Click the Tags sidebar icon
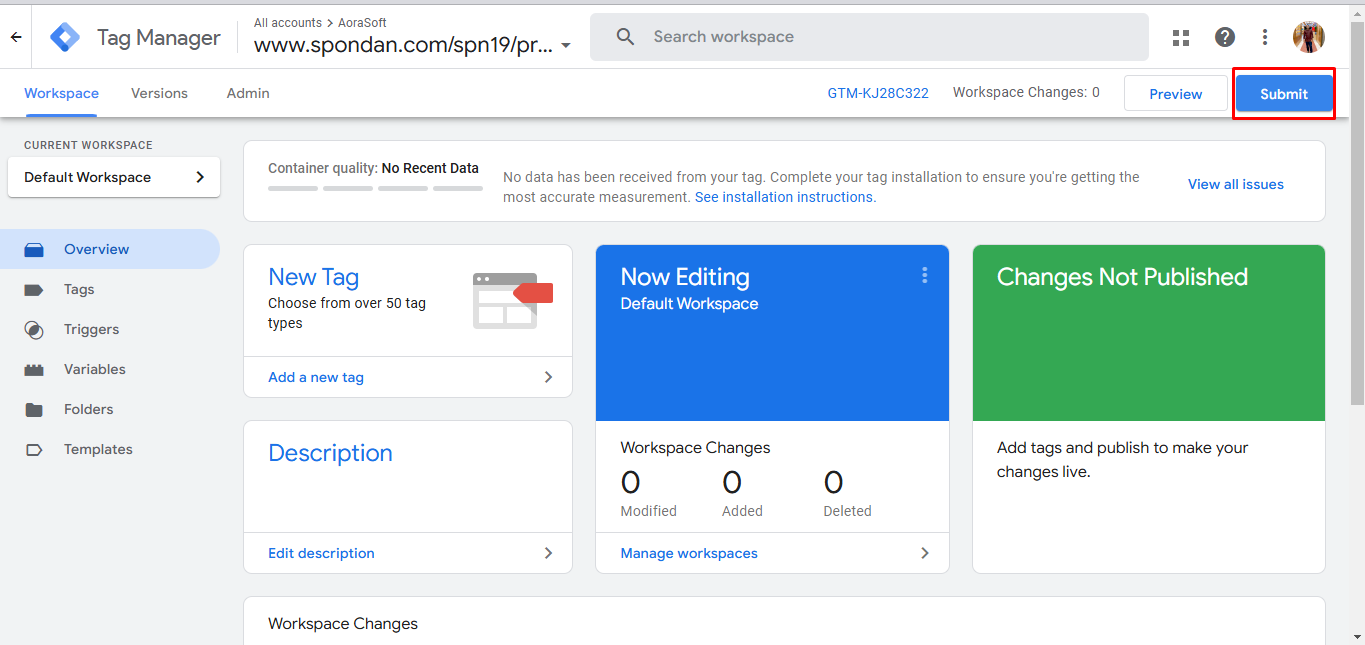 (34, 290)
